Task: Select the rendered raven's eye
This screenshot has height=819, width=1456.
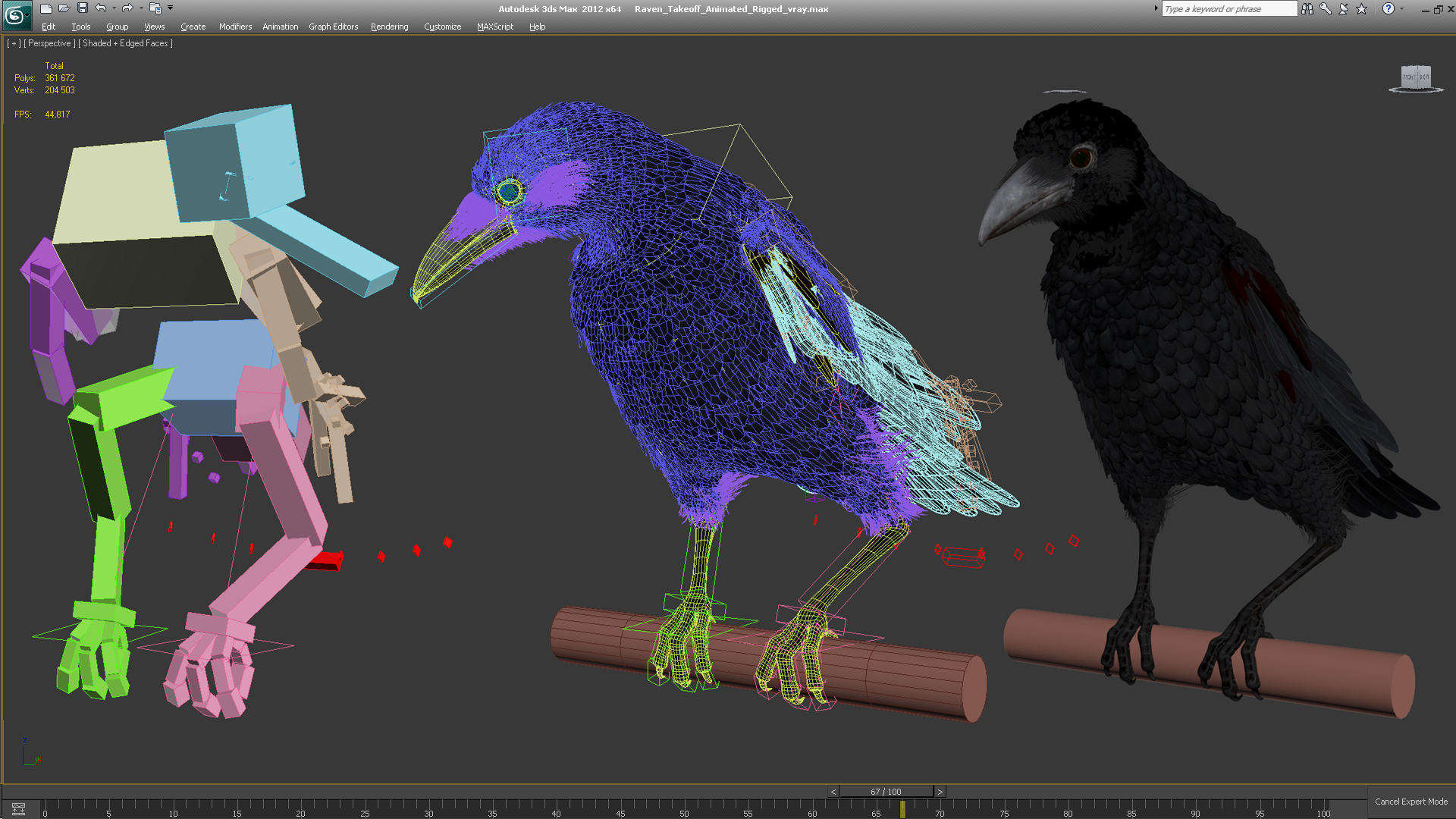Action: coord(1081,158)
